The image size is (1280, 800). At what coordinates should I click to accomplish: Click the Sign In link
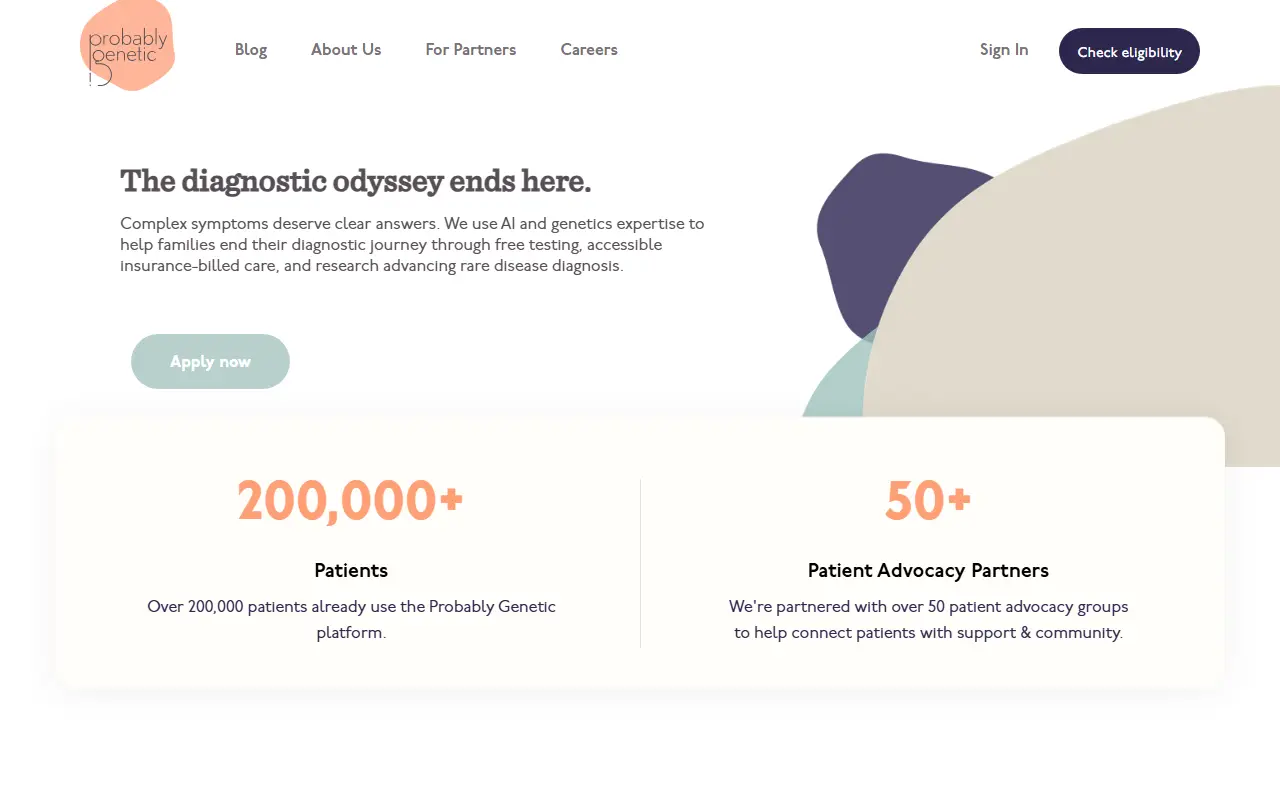[1004, 50]
